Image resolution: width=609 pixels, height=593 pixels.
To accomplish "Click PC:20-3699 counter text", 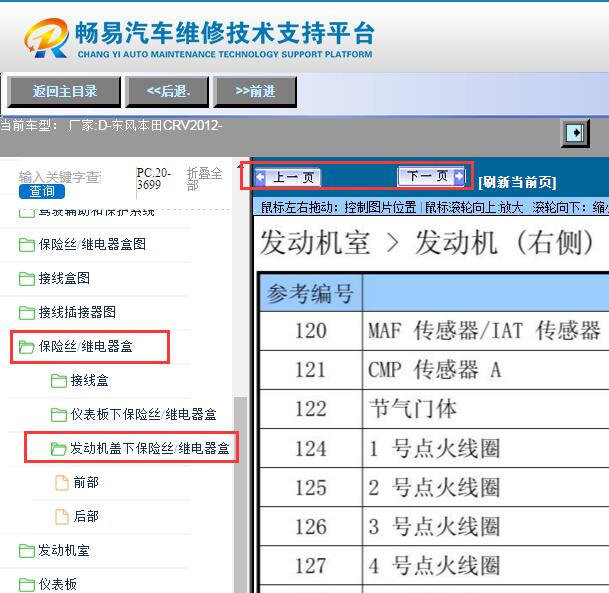I will 154,179.
